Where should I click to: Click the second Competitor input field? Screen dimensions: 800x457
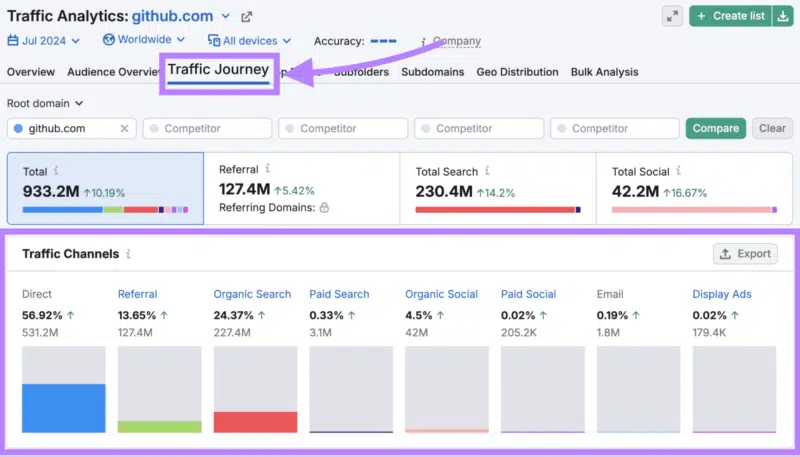tap(343, 129)
